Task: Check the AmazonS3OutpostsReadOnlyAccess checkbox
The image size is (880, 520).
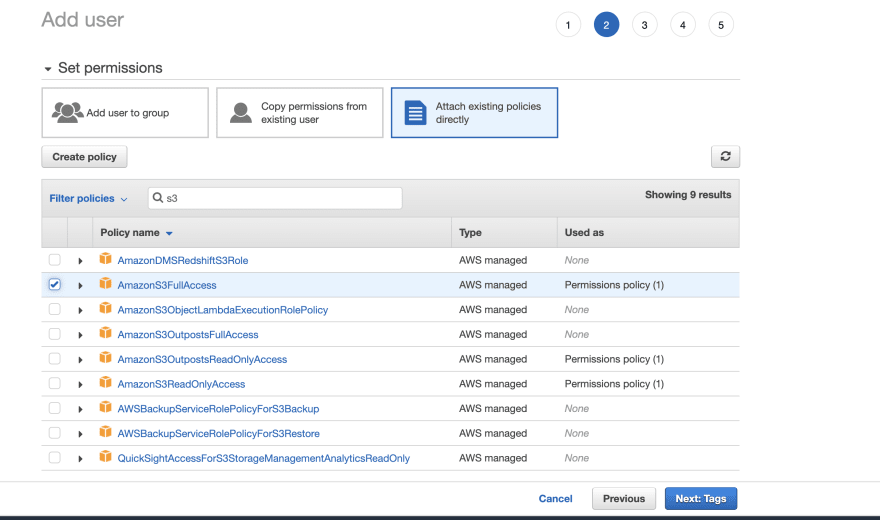Action: 54,358
